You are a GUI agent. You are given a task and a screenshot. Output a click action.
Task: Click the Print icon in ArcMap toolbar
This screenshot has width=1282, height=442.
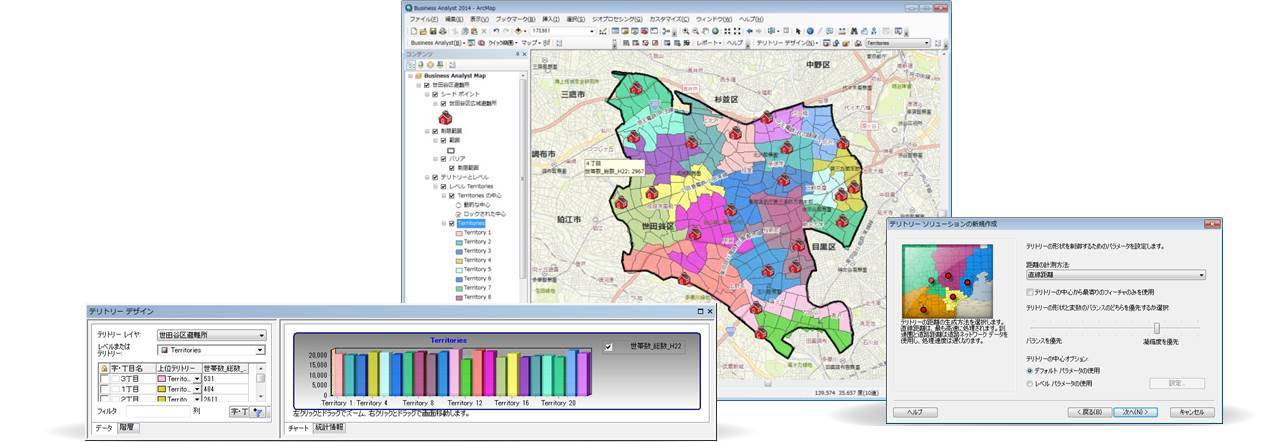pyautogui.click(x=443, y=31)
